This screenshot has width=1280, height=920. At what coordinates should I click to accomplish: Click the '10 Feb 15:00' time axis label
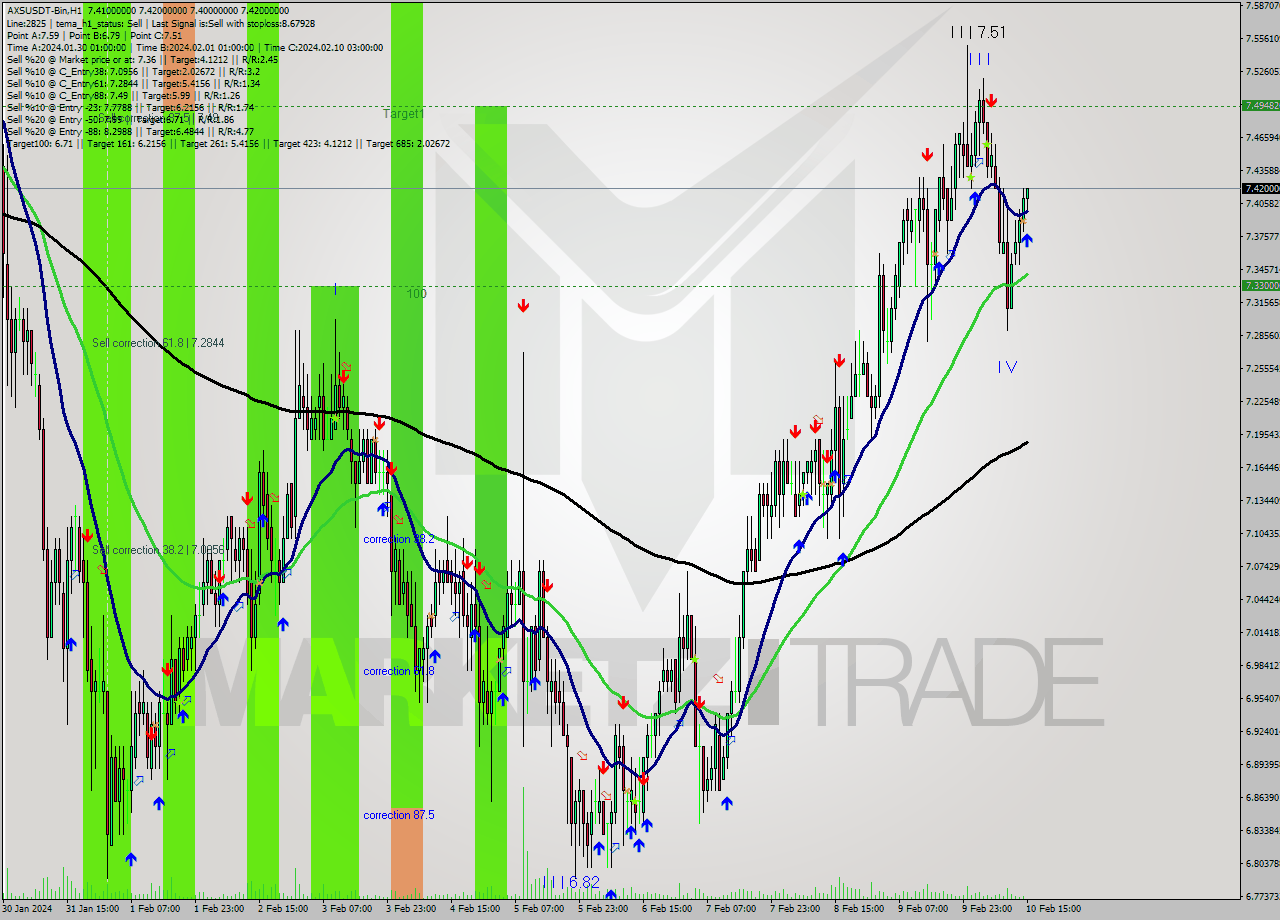tap(1053, 909)
